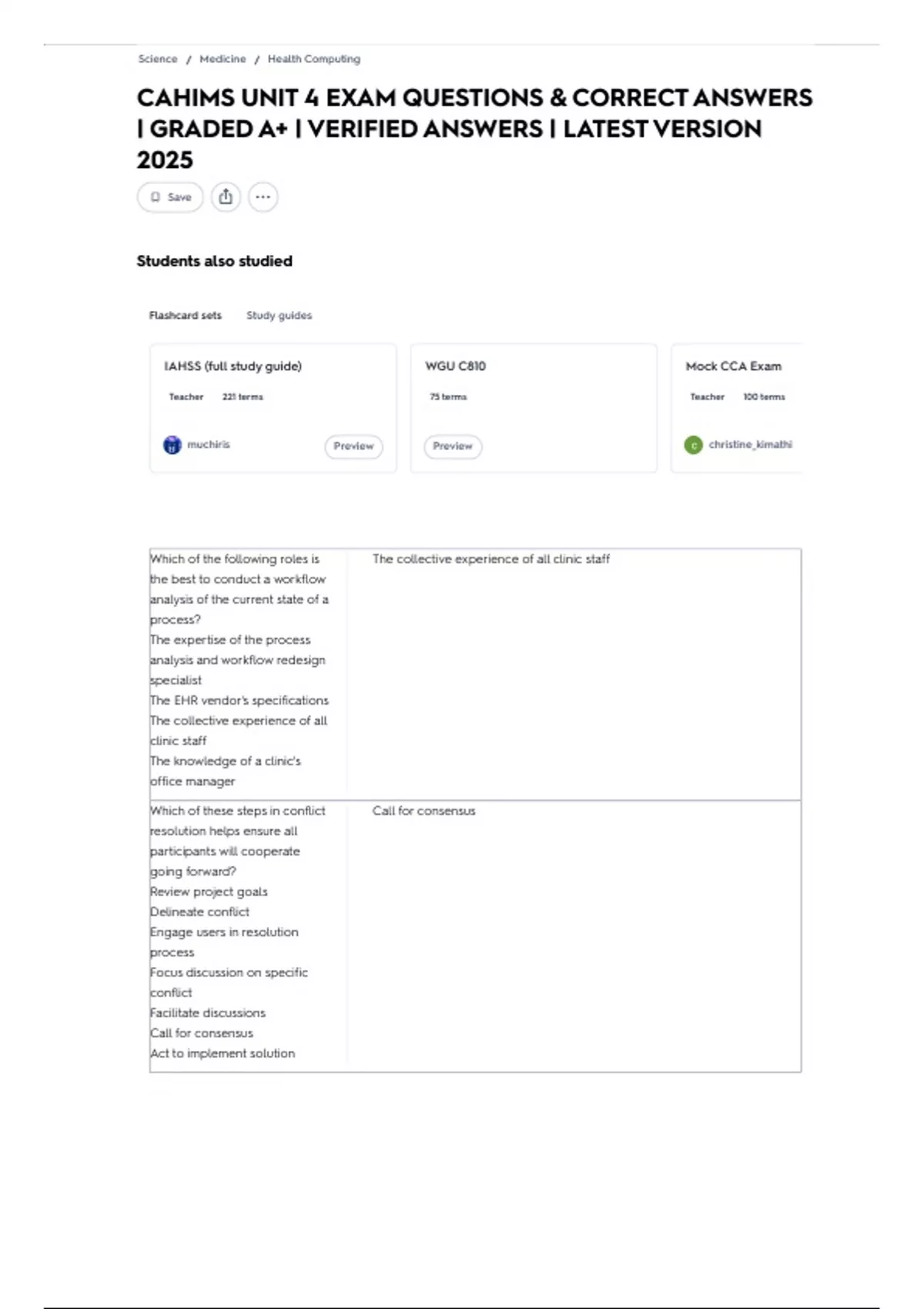The width and height of the screenshot is (924, 1309).
Task: Open the WGU C810 card title
Action: 455,367
